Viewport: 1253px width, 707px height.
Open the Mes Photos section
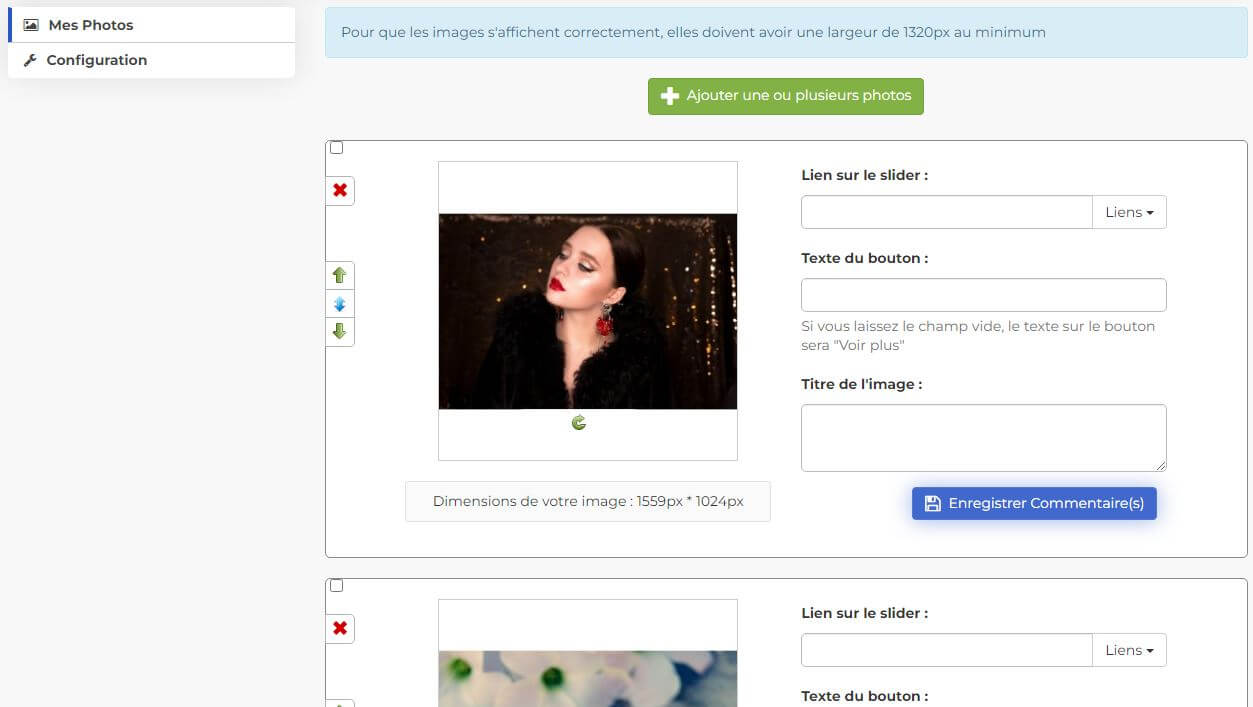153,25
